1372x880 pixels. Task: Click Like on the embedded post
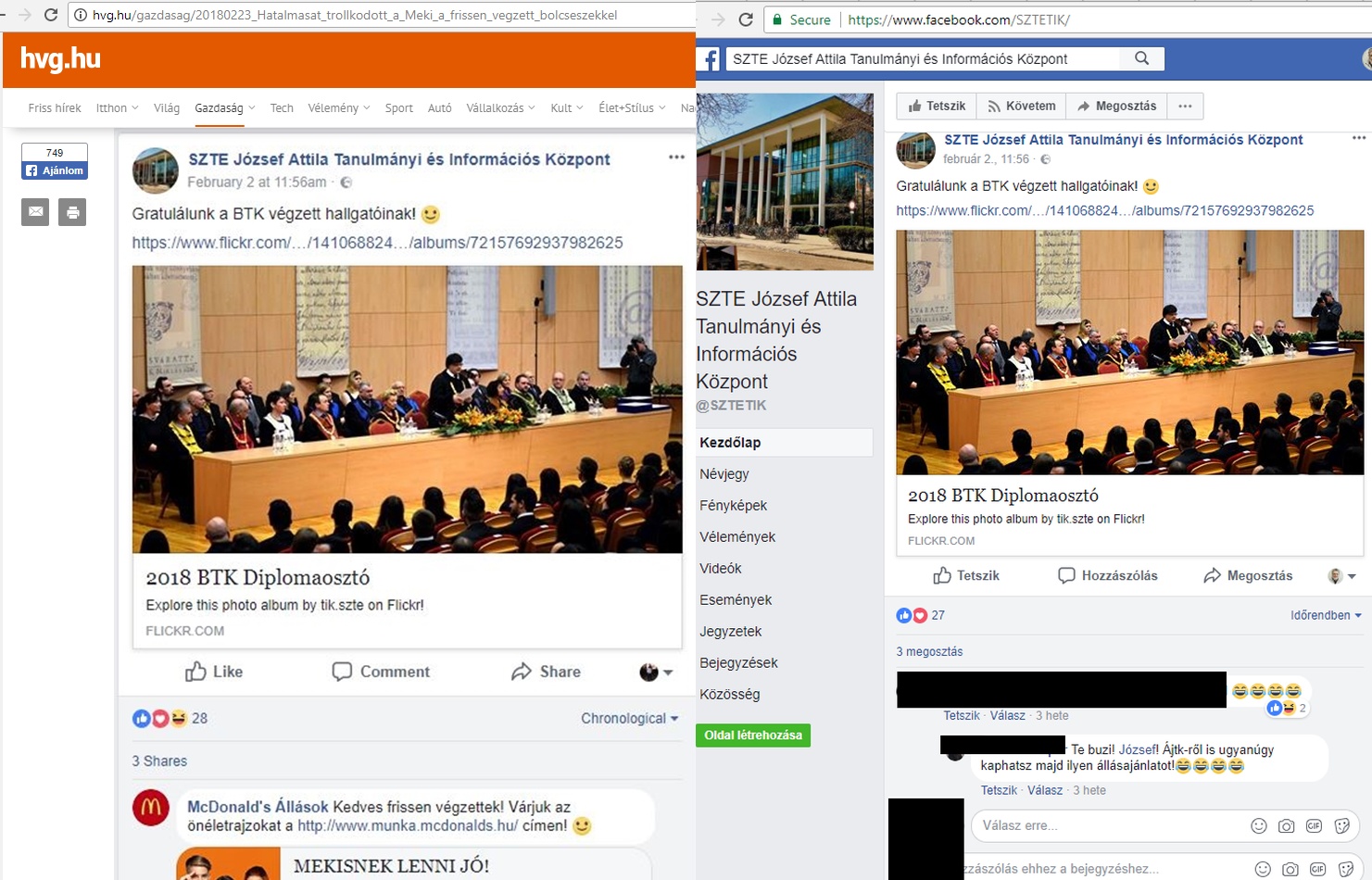coord(214,672)
